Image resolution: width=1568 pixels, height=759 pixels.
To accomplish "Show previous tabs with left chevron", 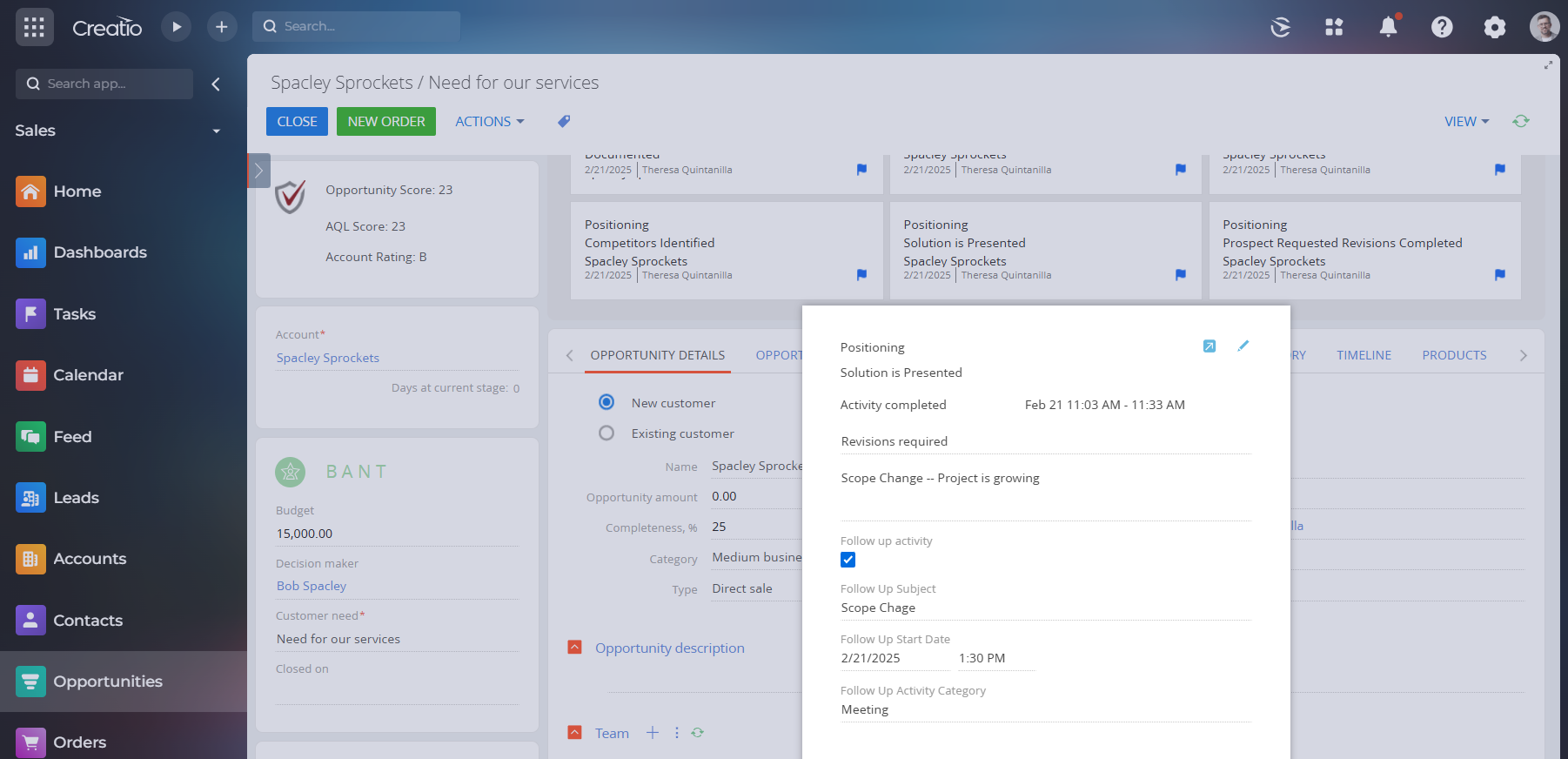I will coord(569,355).
